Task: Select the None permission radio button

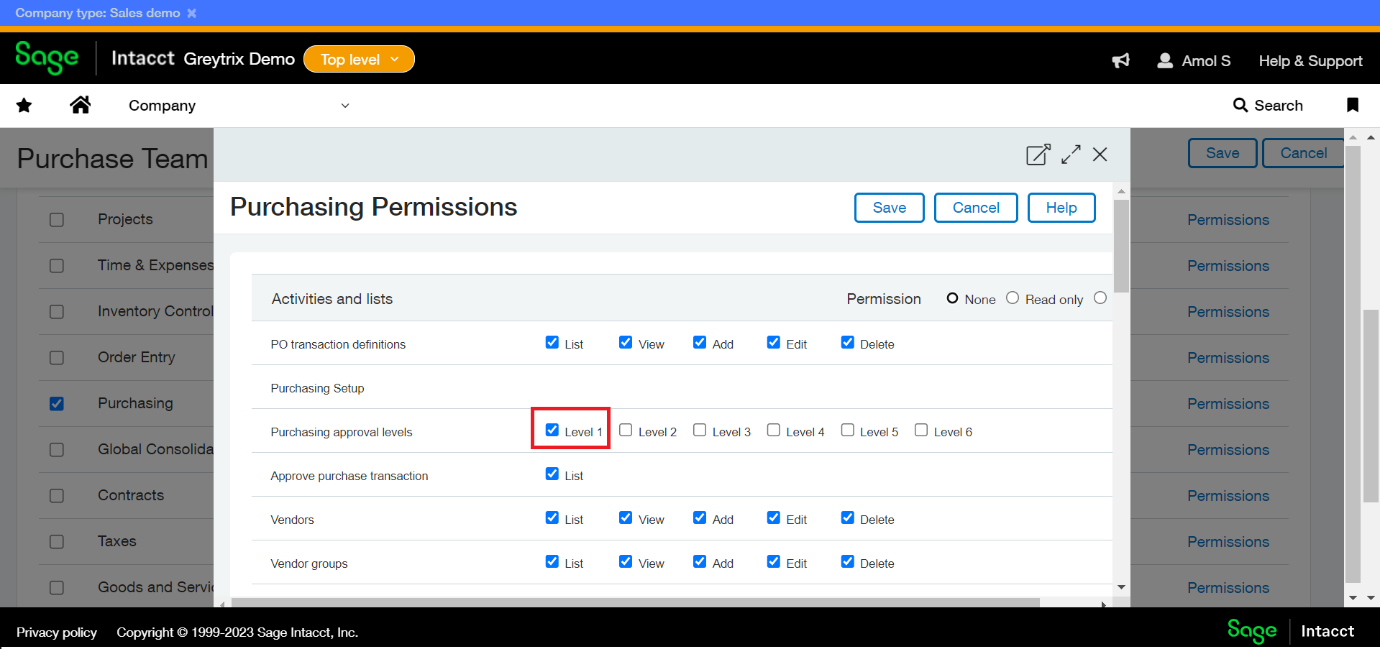Action: pyautogui.click(x=953, y=298)
